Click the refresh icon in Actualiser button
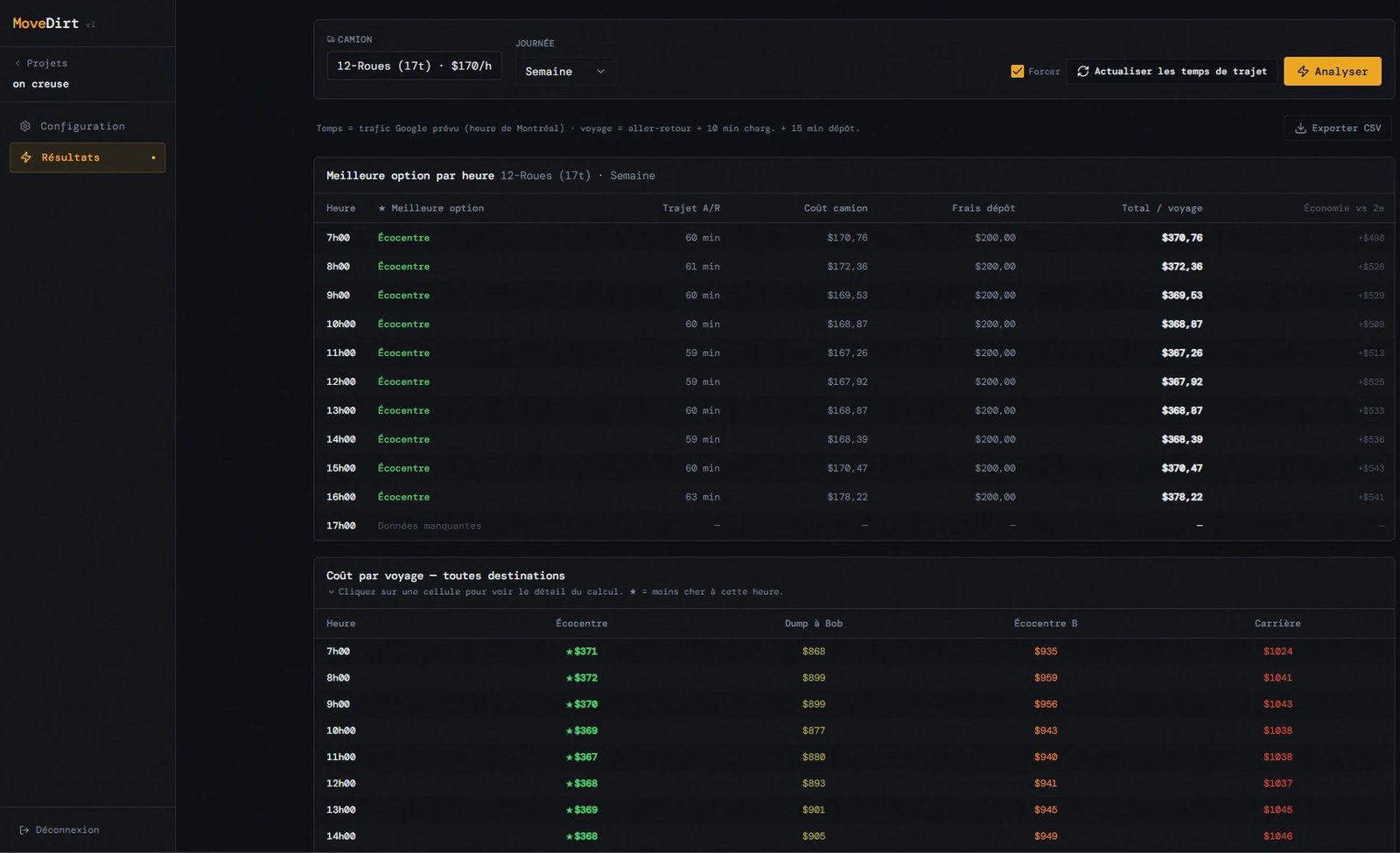This screenshot has width=1400, height=853. click(x=1083, y=71)
